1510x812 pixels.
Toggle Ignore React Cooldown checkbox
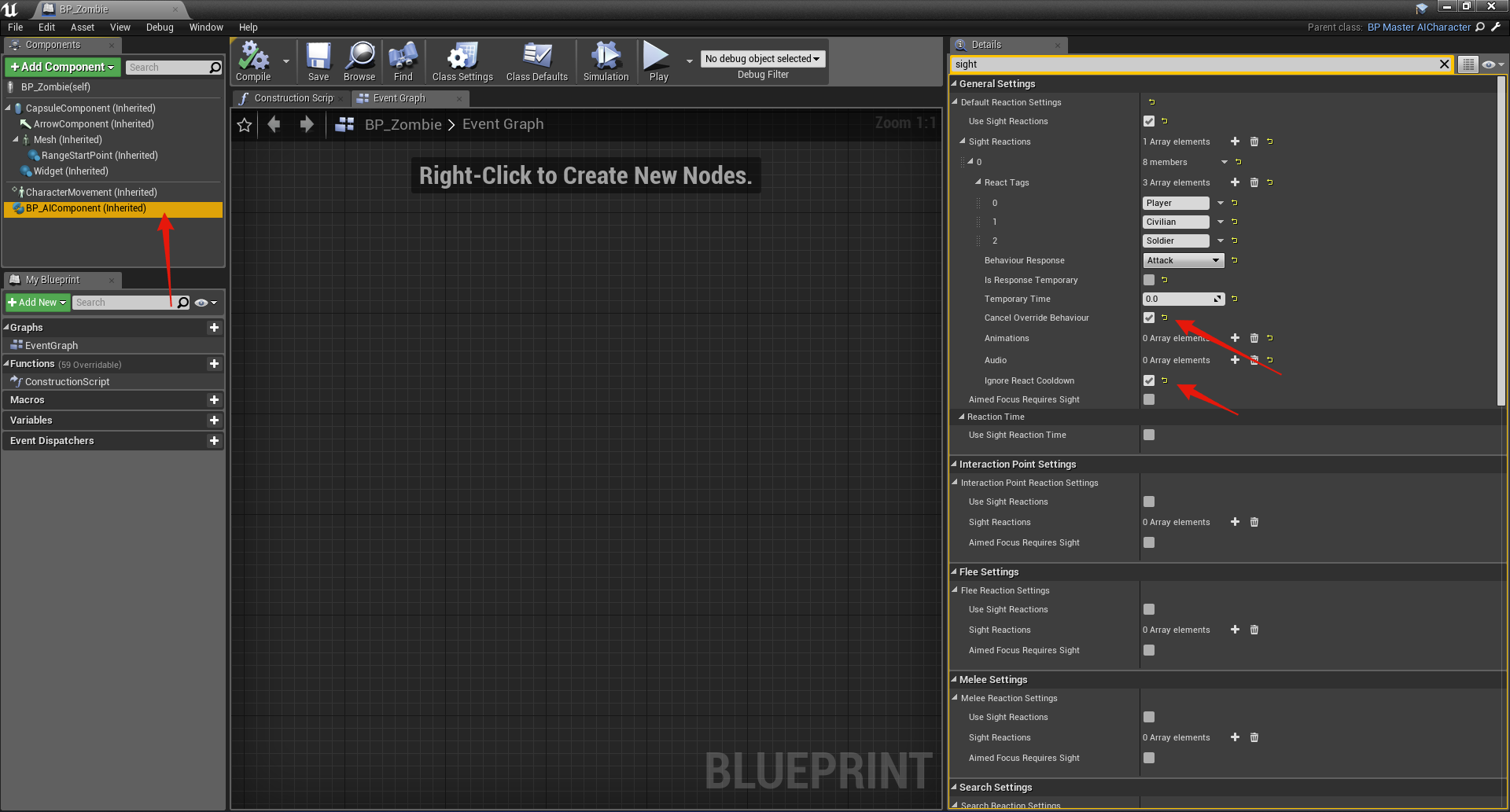coord(1149,380)
